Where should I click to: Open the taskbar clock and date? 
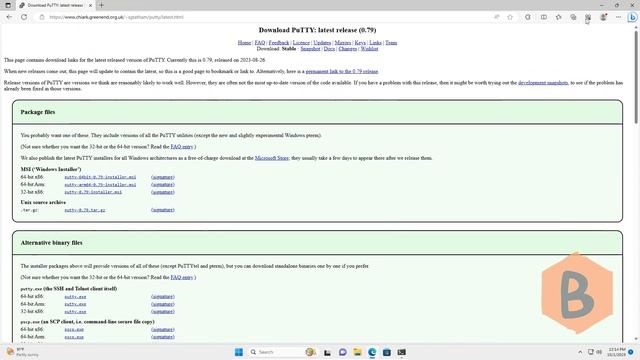(x=617, y=352)
